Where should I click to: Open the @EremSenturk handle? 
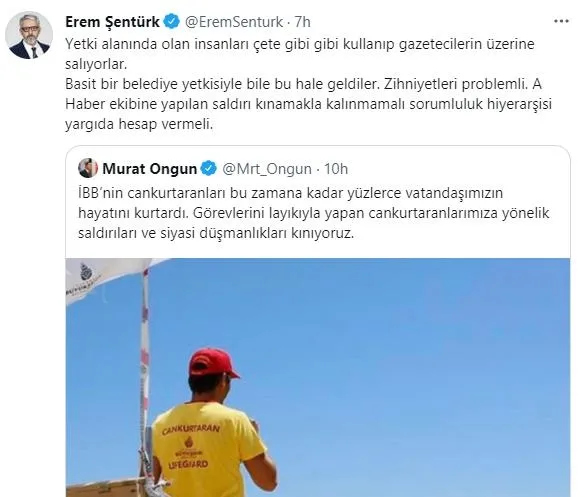click(234, 22)
